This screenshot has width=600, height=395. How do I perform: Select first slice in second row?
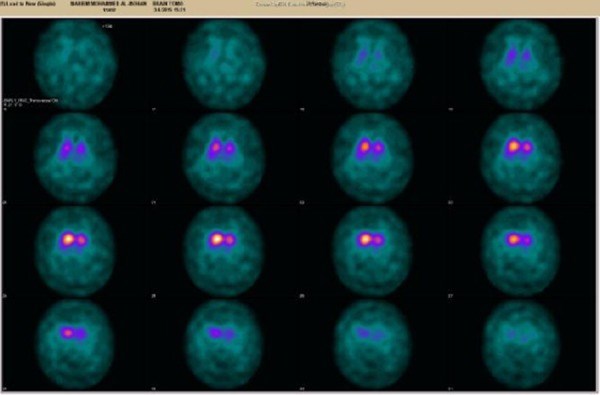75,158
